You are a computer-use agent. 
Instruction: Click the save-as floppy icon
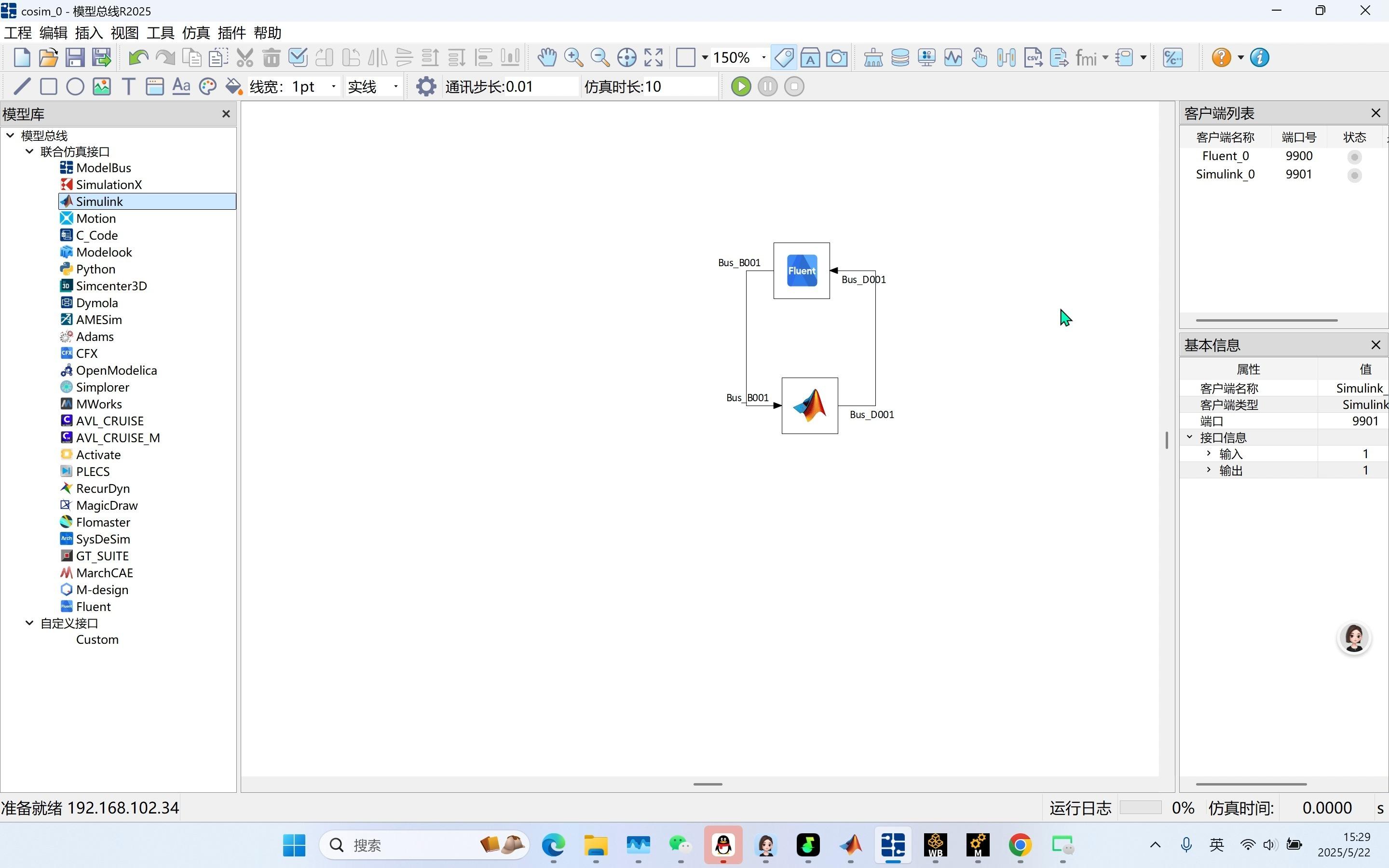click(102, 58)
